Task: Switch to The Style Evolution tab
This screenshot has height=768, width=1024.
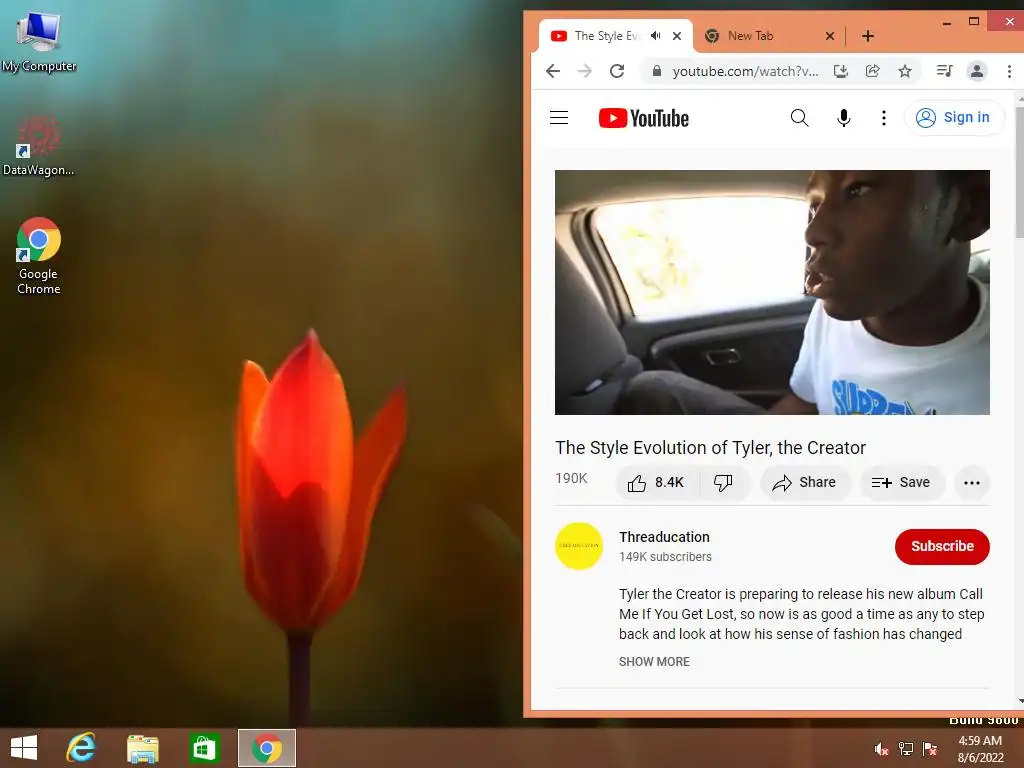Action: (x=607, y=36)
